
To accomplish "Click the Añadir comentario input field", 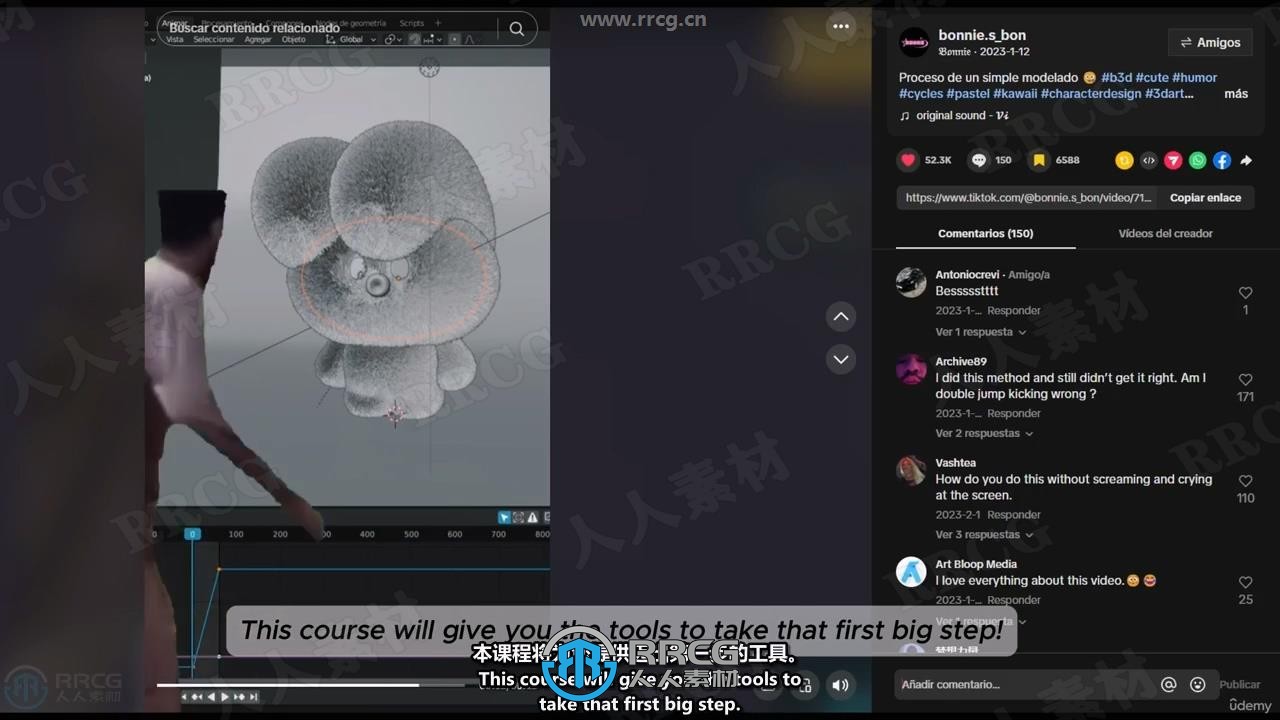I will 1025,685.
